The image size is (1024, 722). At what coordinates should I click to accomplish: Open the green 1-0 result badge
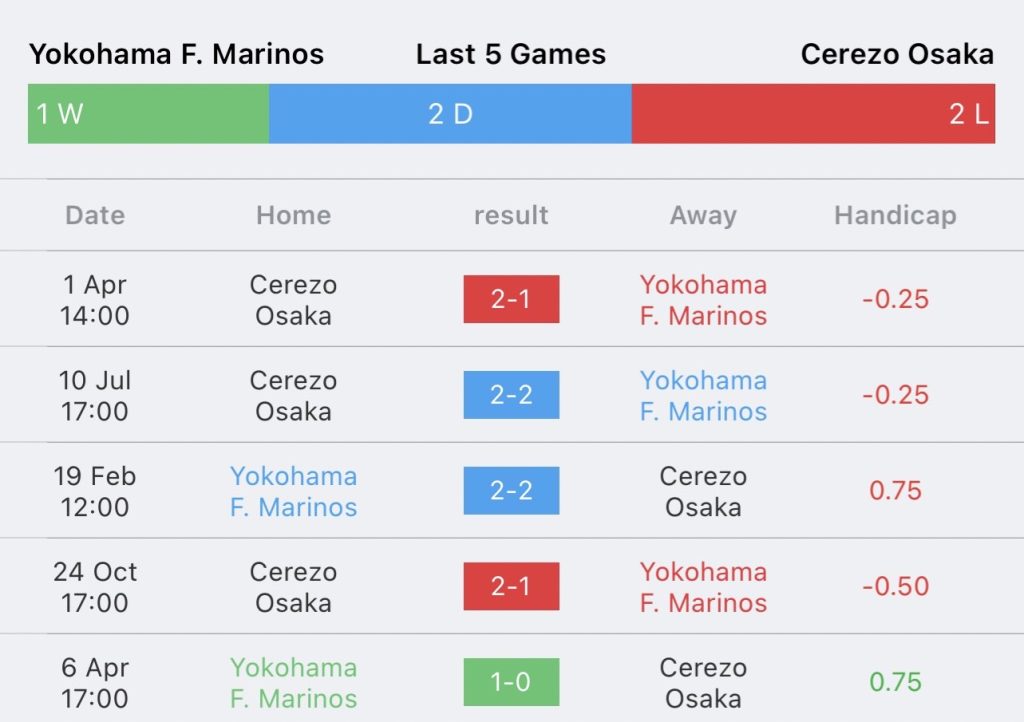(511, 682)
